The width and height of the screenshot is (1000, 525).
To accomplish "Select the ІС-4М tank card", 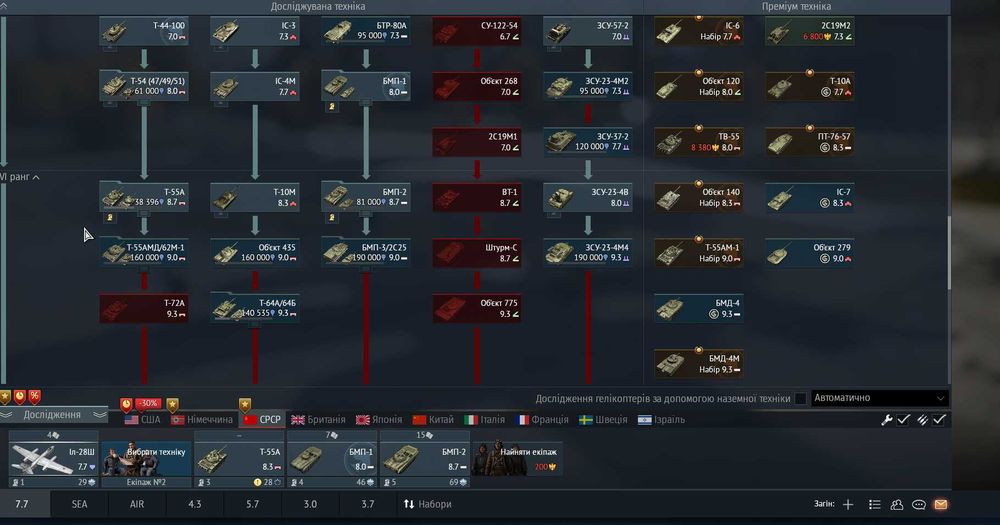I will point(255,86).
